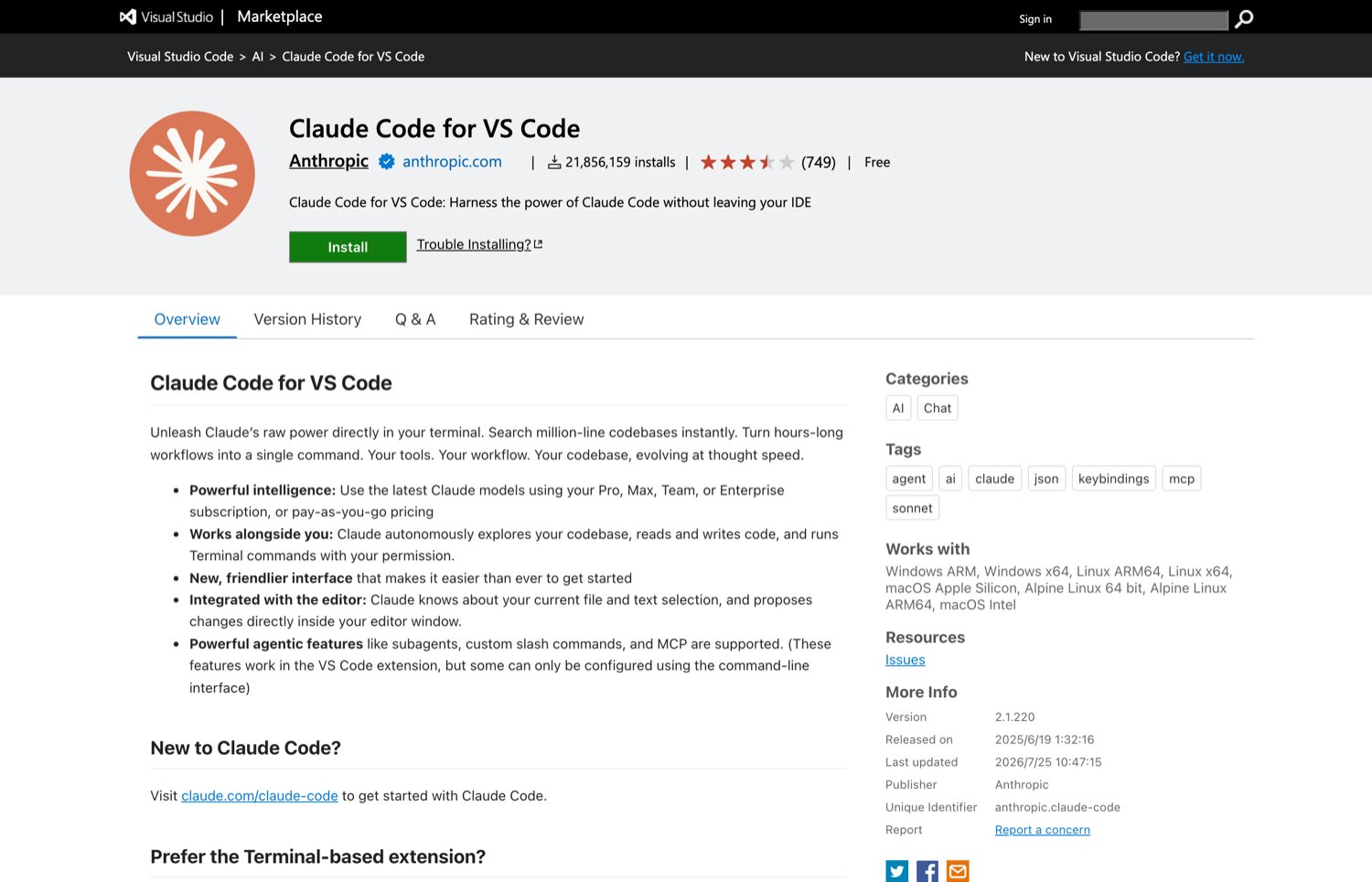Share on Facebook icon
The width and height of the screenshot is (1372, 882).
click(927, 871)
